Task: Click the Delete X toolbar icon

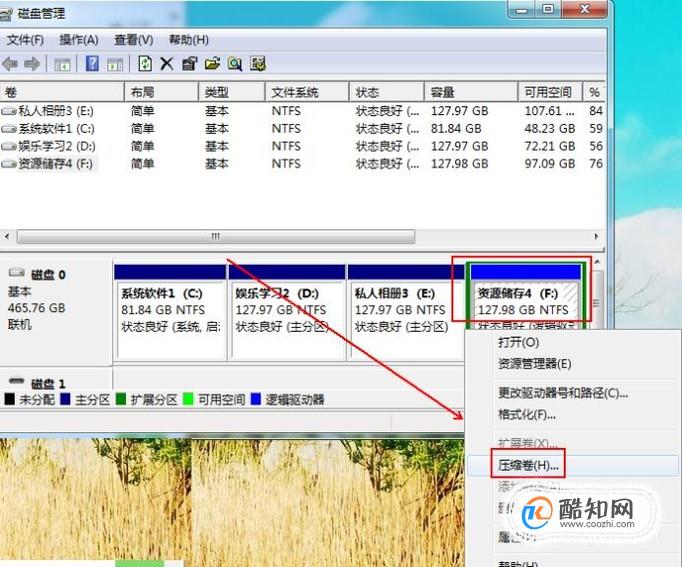Action: coord(167,64)
